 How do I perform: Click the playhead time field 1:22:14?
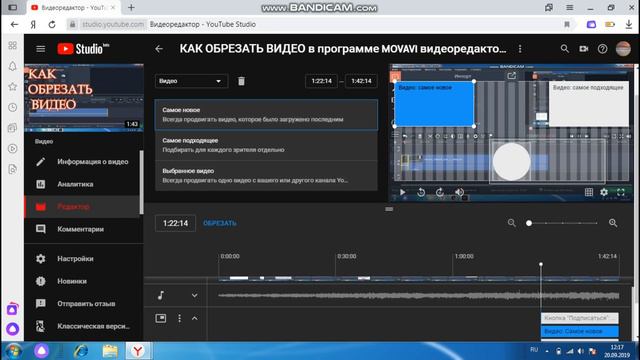(x=176, y=223)
